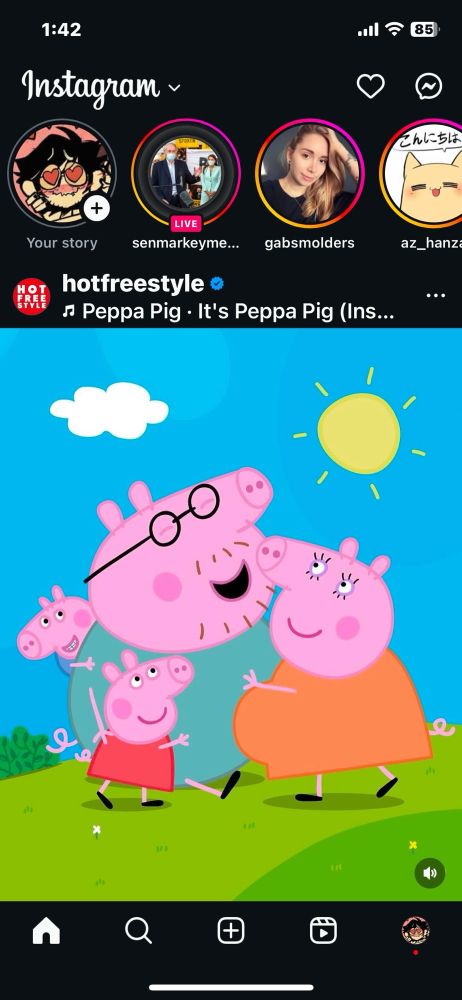The height and width of the screenshot is (1000, 462).
Task: Open the hotfreestyle profile name
Action: coord(133,284)
